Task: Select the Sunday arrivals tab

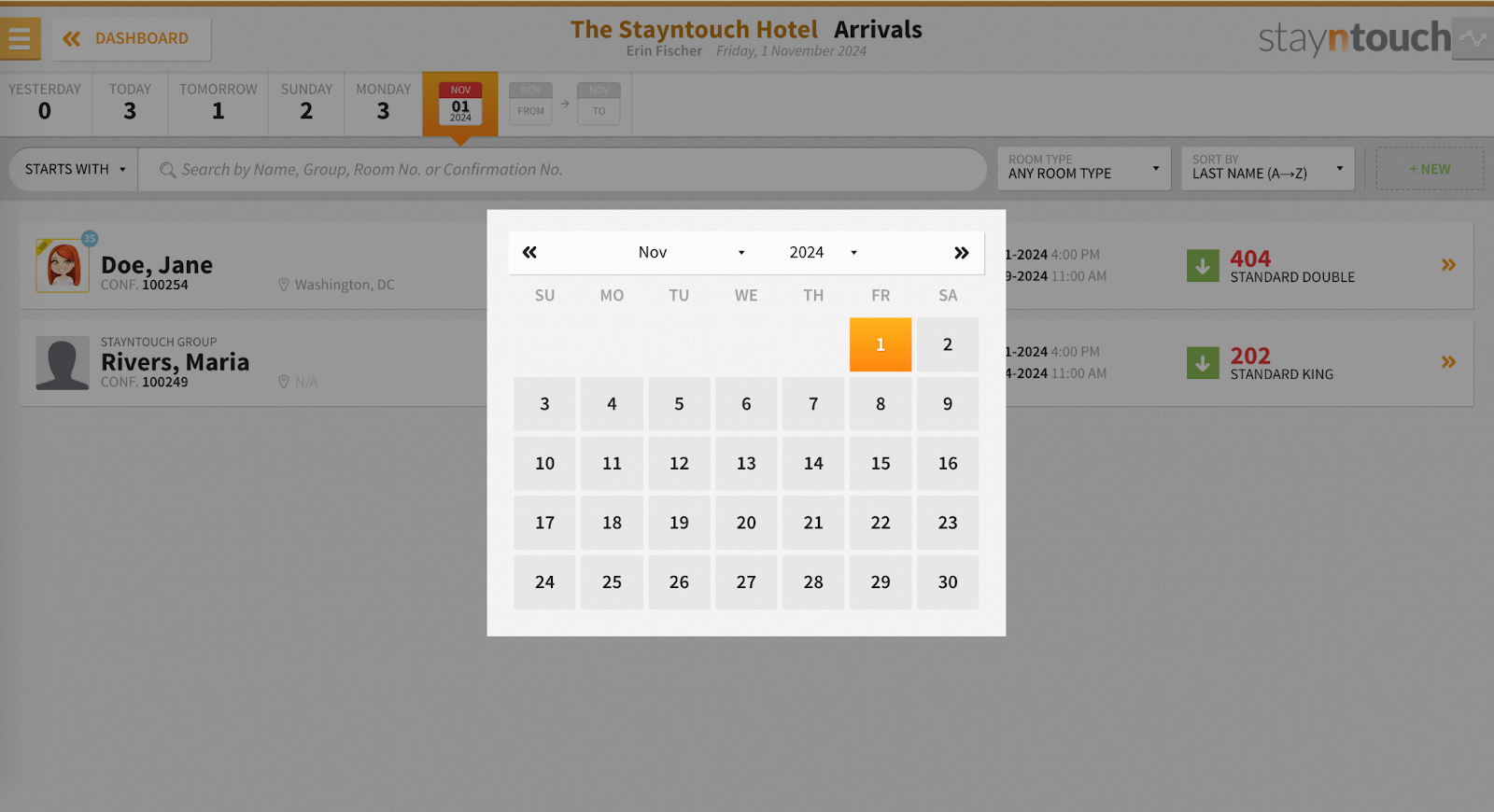Action: click(x=306, y=103)
